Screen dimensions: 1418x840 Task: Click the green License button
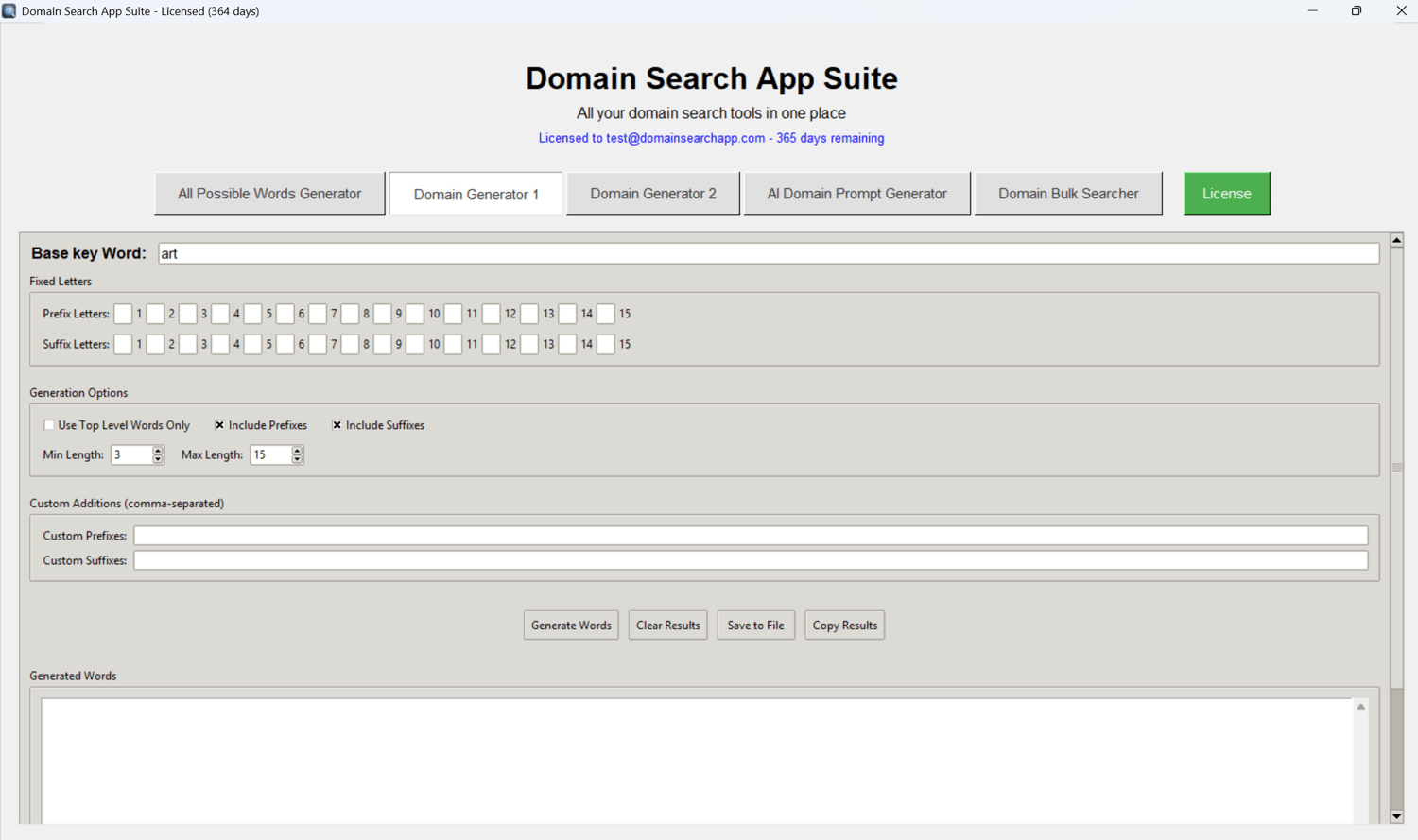(x=1227, y=194)
